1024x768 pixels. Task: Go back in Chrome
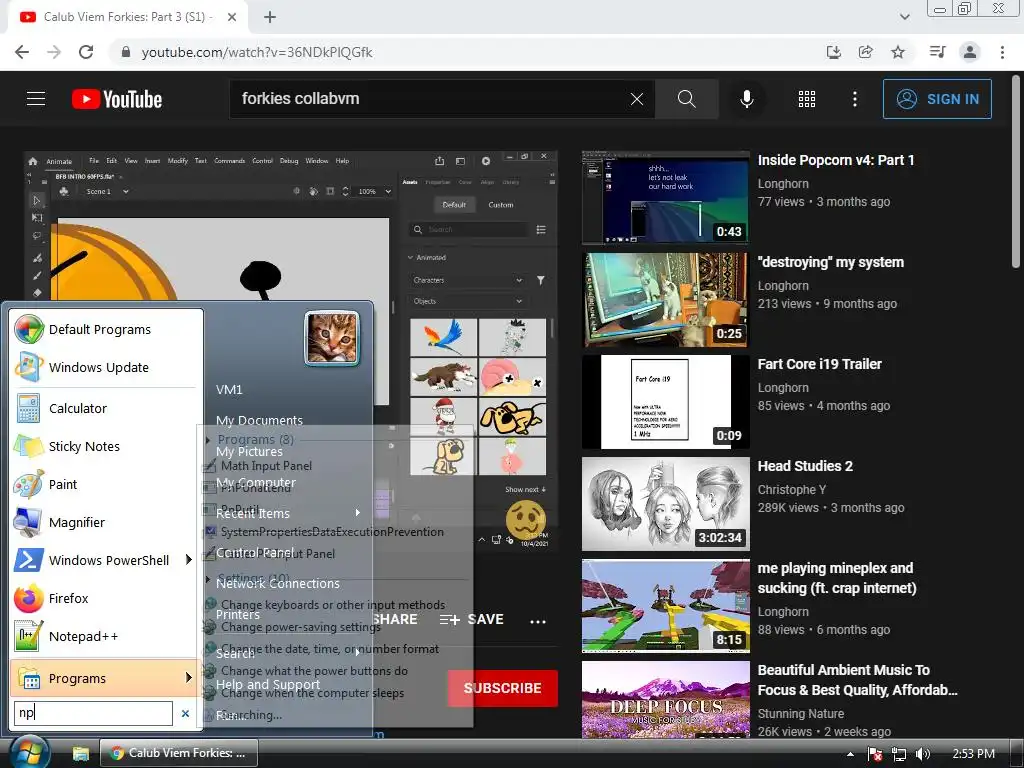[x=22, y=52]
